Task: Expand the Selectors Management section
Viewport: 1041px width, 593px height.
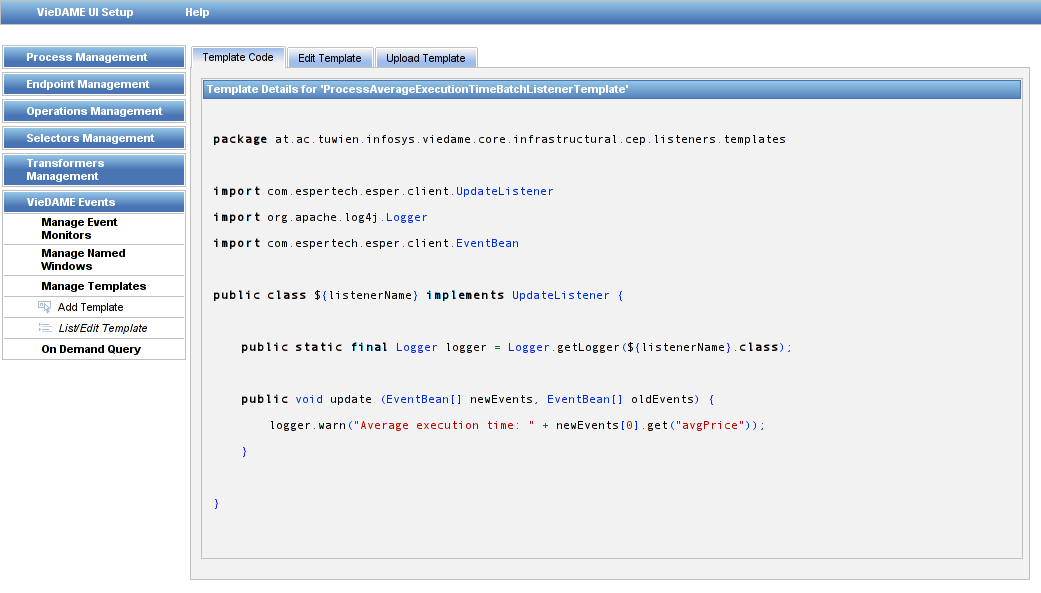Action: tap(94, 138)
